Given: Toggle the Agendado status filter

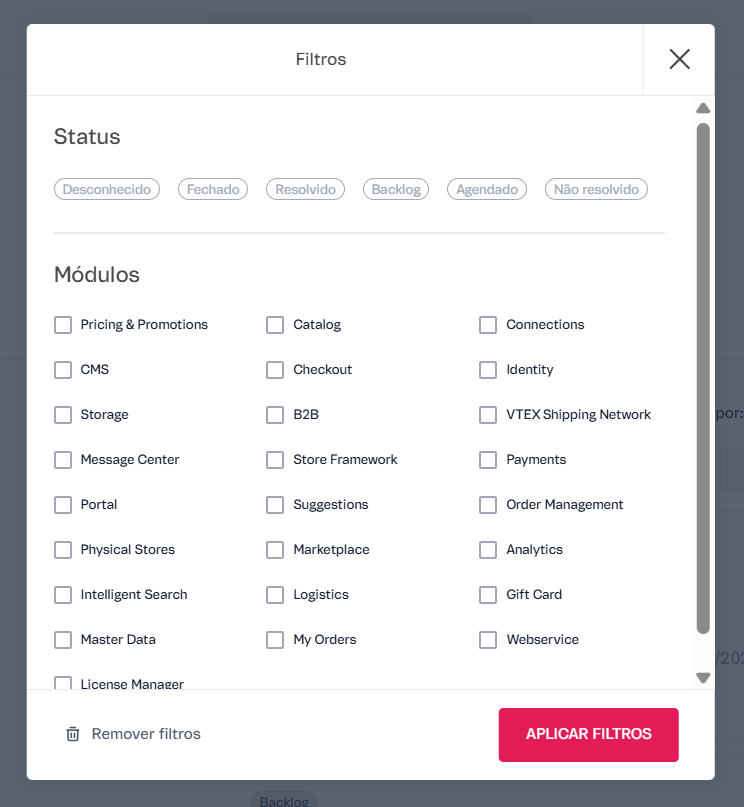Looking at the screenshot, I should tap(486, 189).
